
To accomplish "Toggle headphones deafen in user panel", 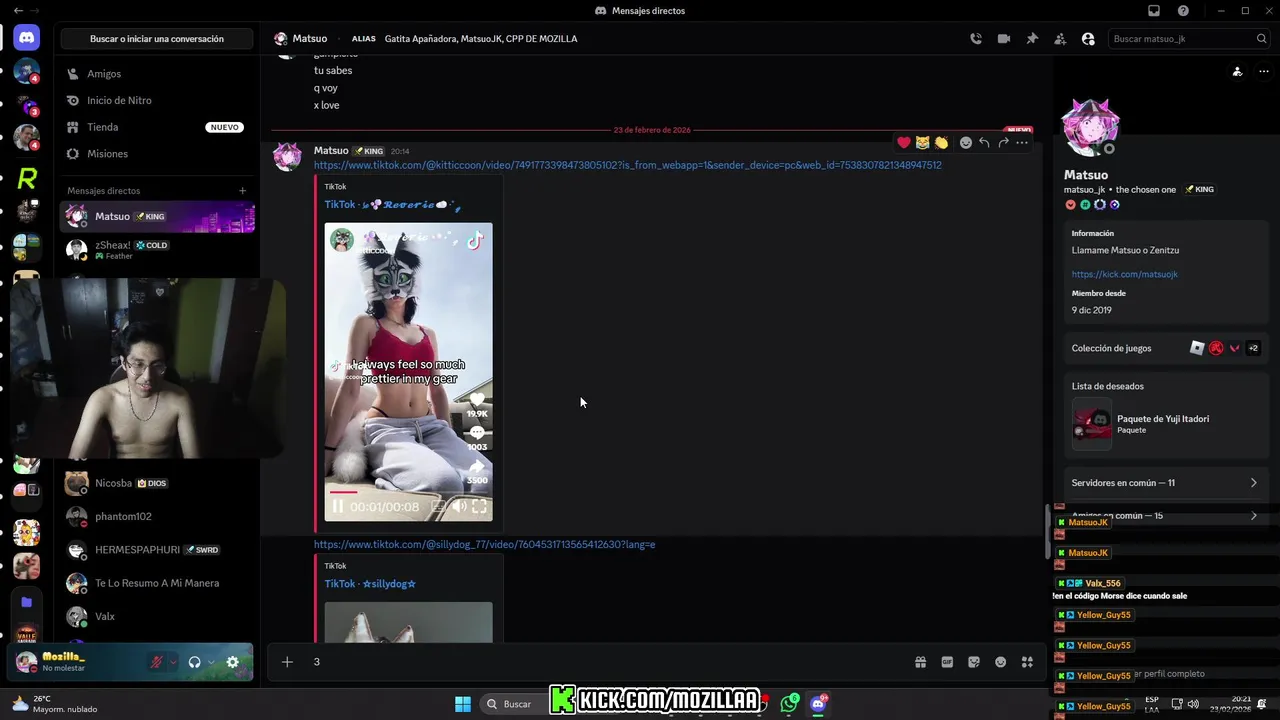I will point(195,662).
